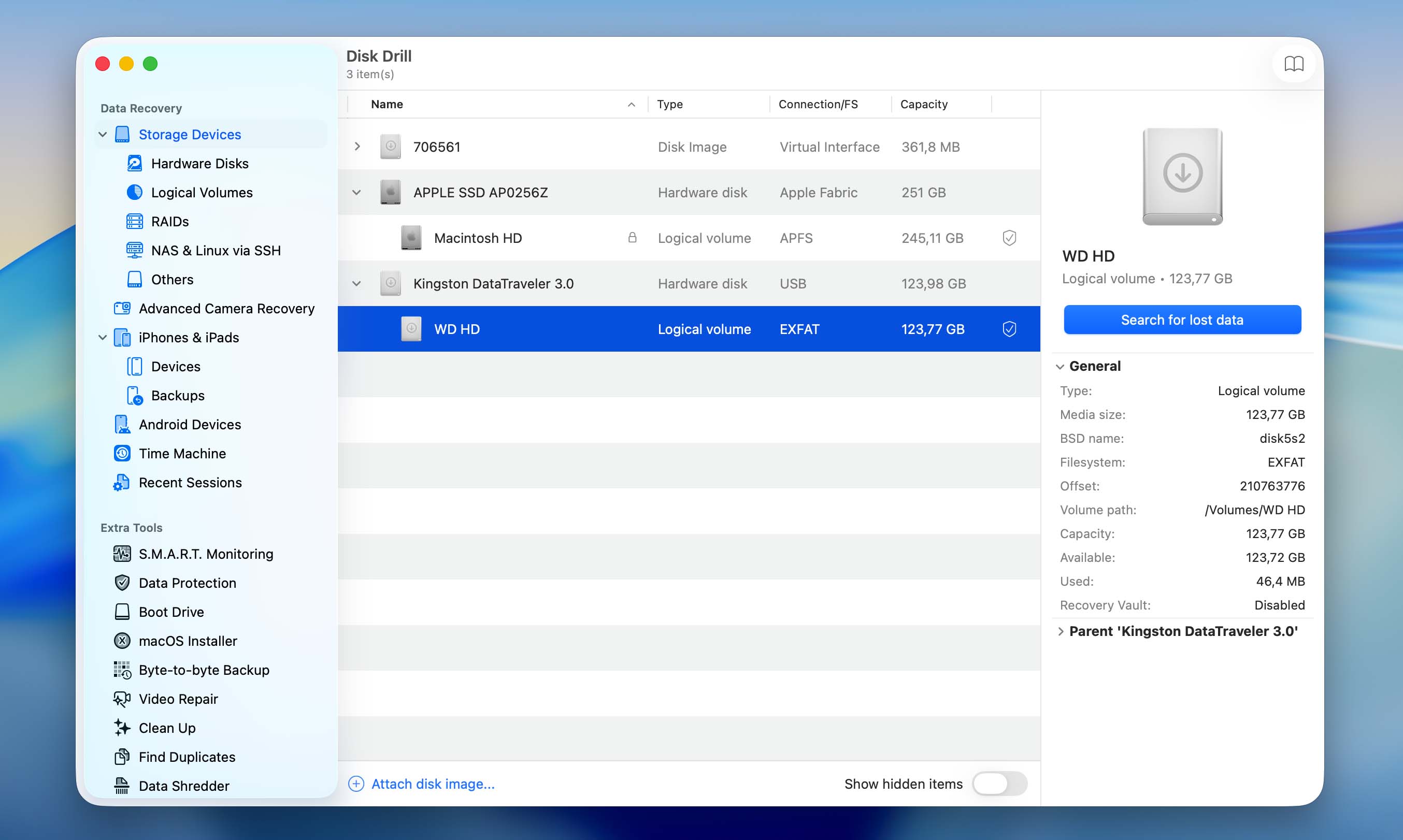Click the APPLE SSD AP0256Z disk icon

(390, 192)
